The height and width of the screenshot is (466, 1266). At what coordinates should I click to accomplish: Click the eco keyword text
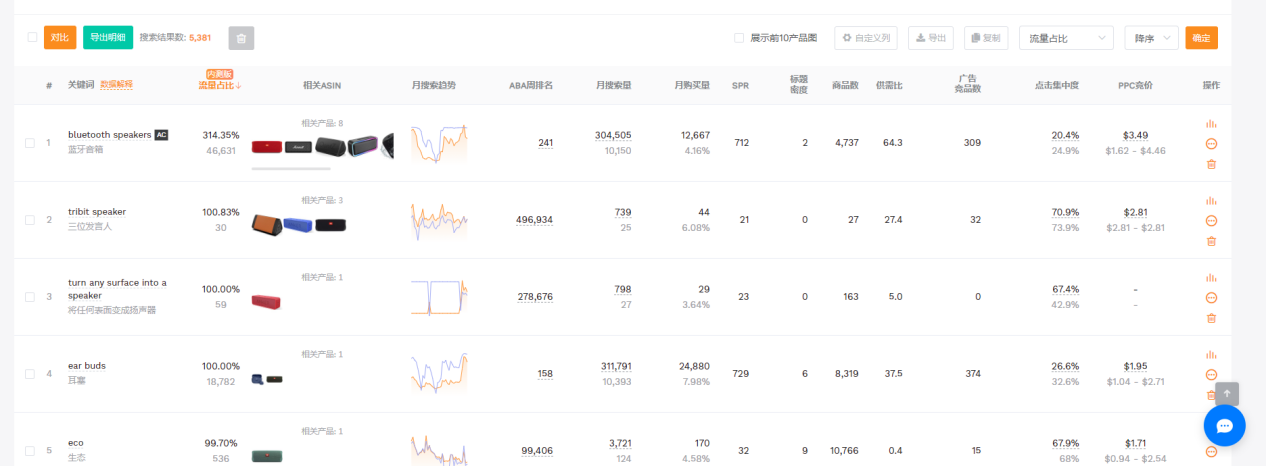[x=76, y=443]
